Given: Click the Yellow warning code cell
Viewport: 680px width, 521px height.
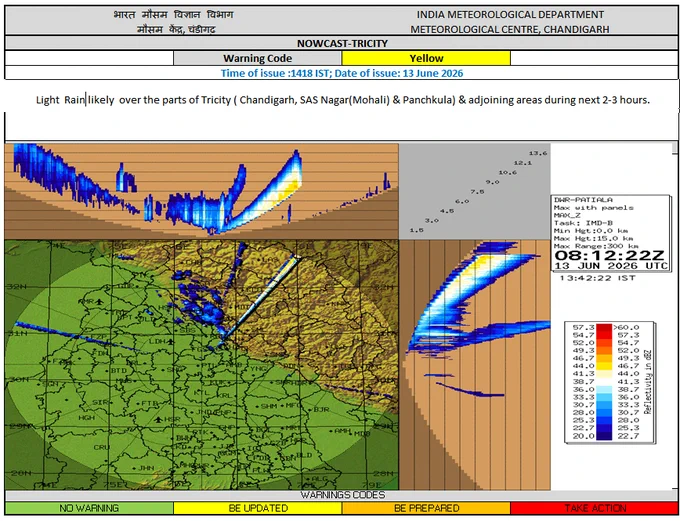Looking at the screenshot, I should click(x=426, y=58).
